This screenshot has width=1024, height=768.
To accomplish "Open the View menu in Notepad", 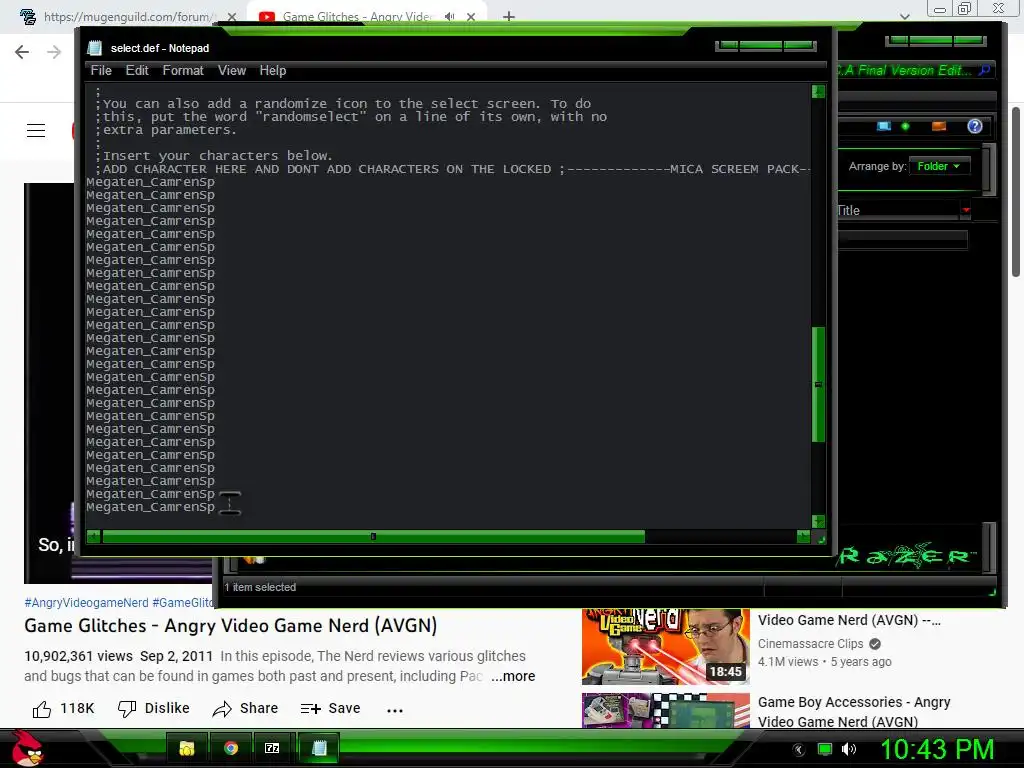I will click(232, 71).
